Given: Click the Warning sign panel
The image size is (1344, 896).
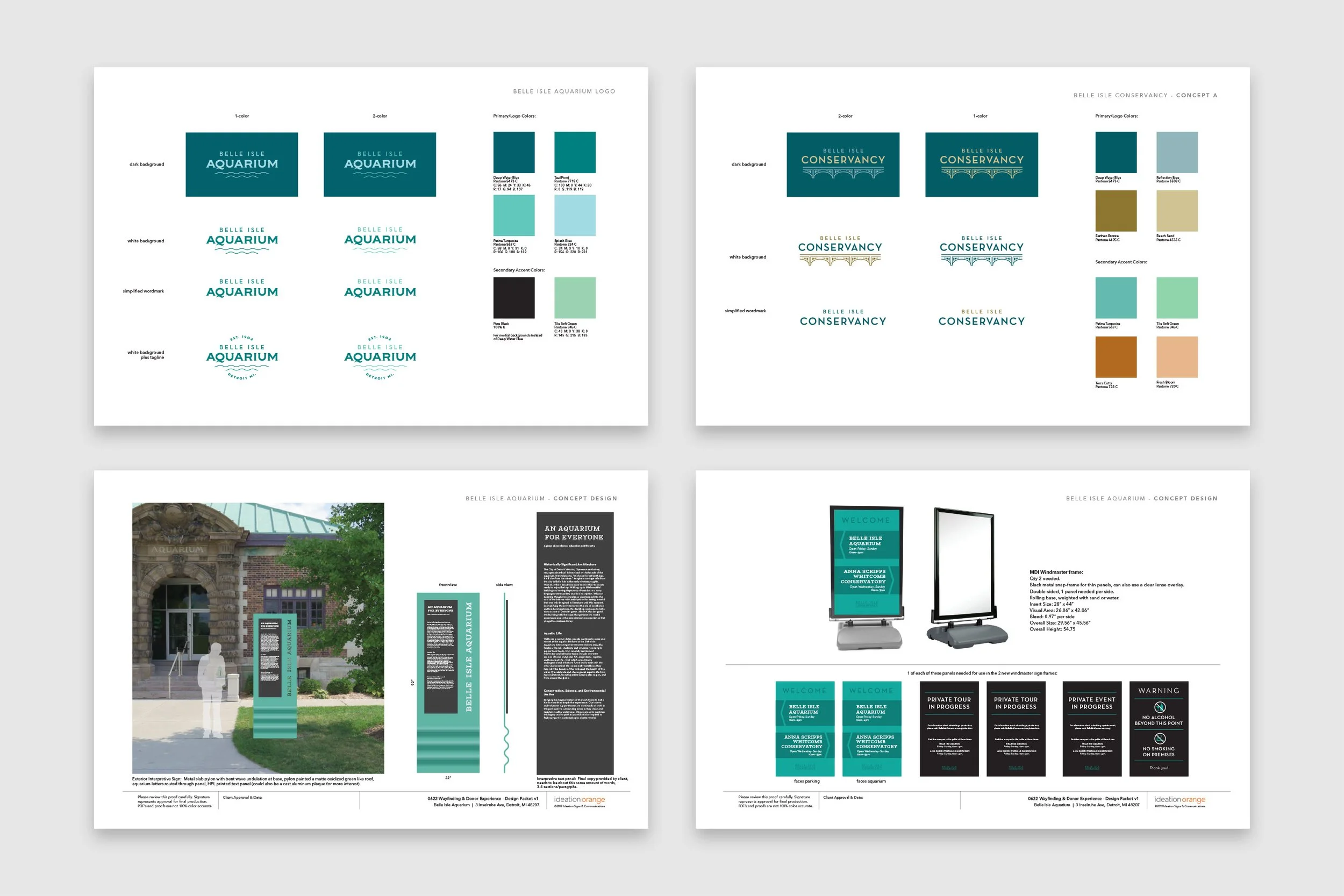Looking at the screenshot, I should pos(1159,729).
